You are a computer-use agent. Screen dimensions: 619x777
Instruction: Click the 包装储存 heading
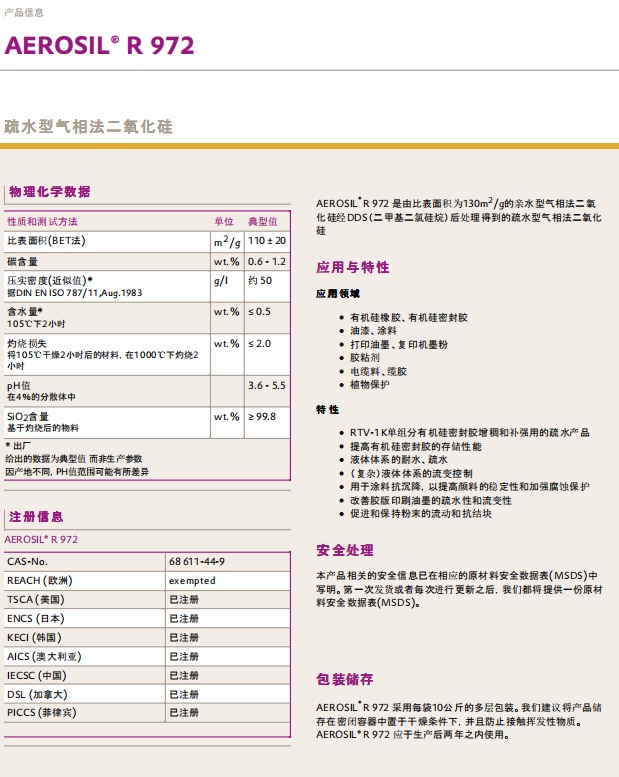[345, 678]
